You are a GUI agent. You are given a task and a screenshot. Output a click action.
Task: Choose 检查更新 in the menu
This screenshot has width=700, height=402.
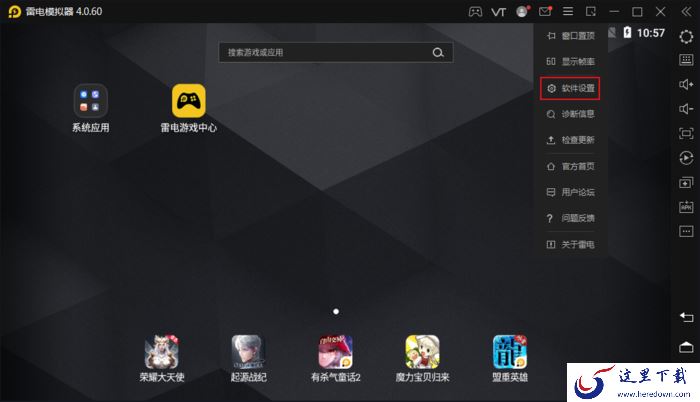571,140
